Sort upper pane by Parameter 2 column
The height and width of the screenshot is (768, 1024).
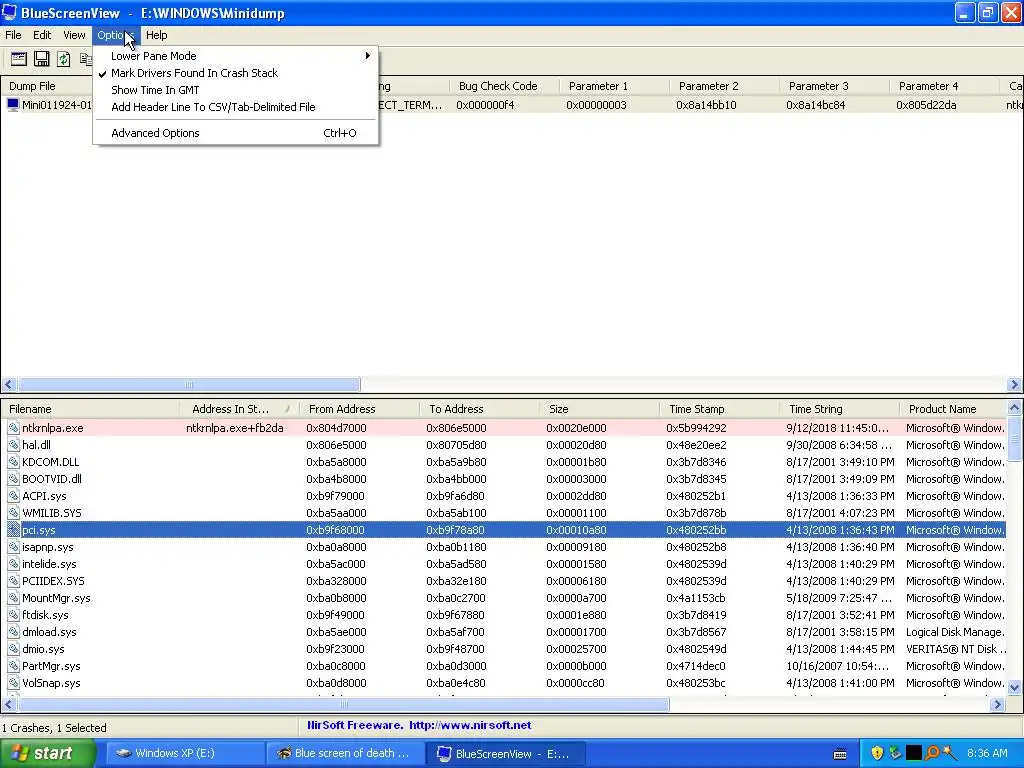724,86
